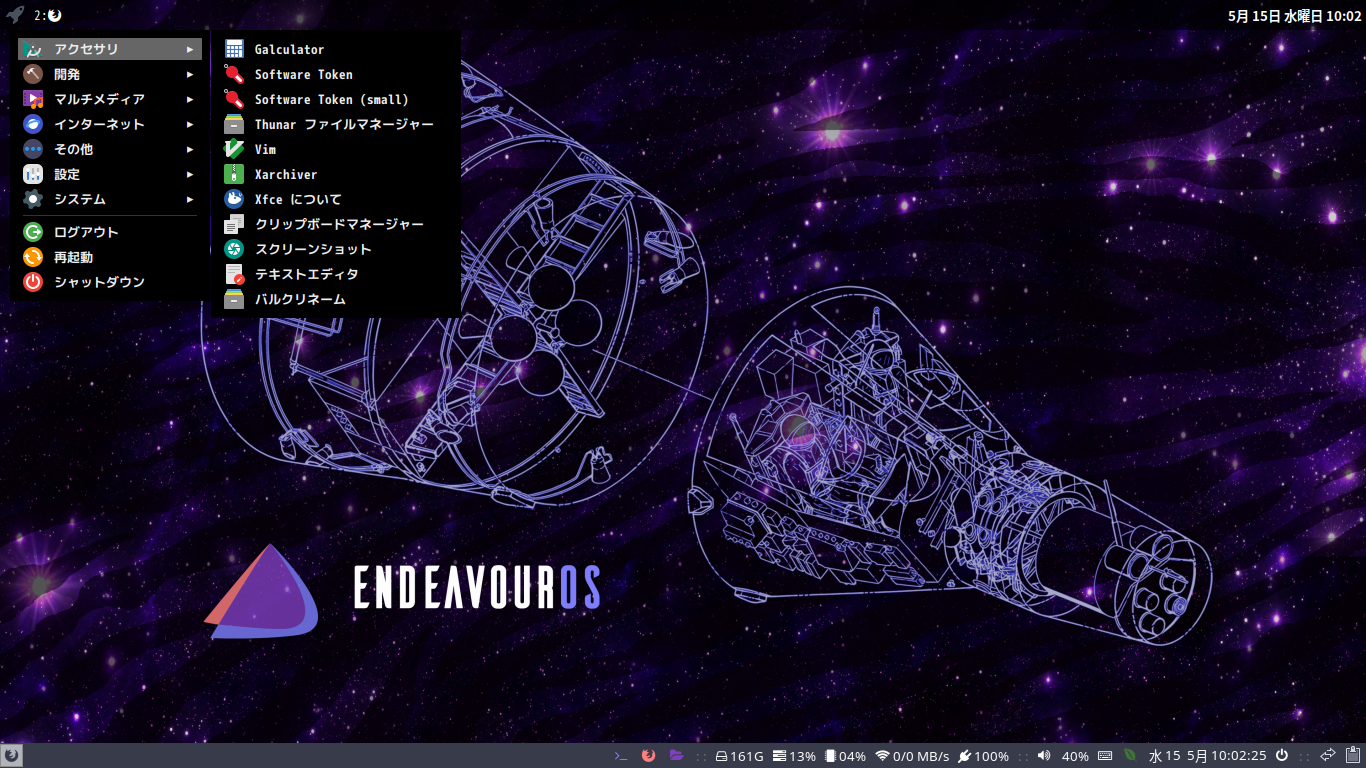This screenshot has height=768, width=1366.
Task: Click the battery plug indicator showing 100%
Action: point(983,756)
